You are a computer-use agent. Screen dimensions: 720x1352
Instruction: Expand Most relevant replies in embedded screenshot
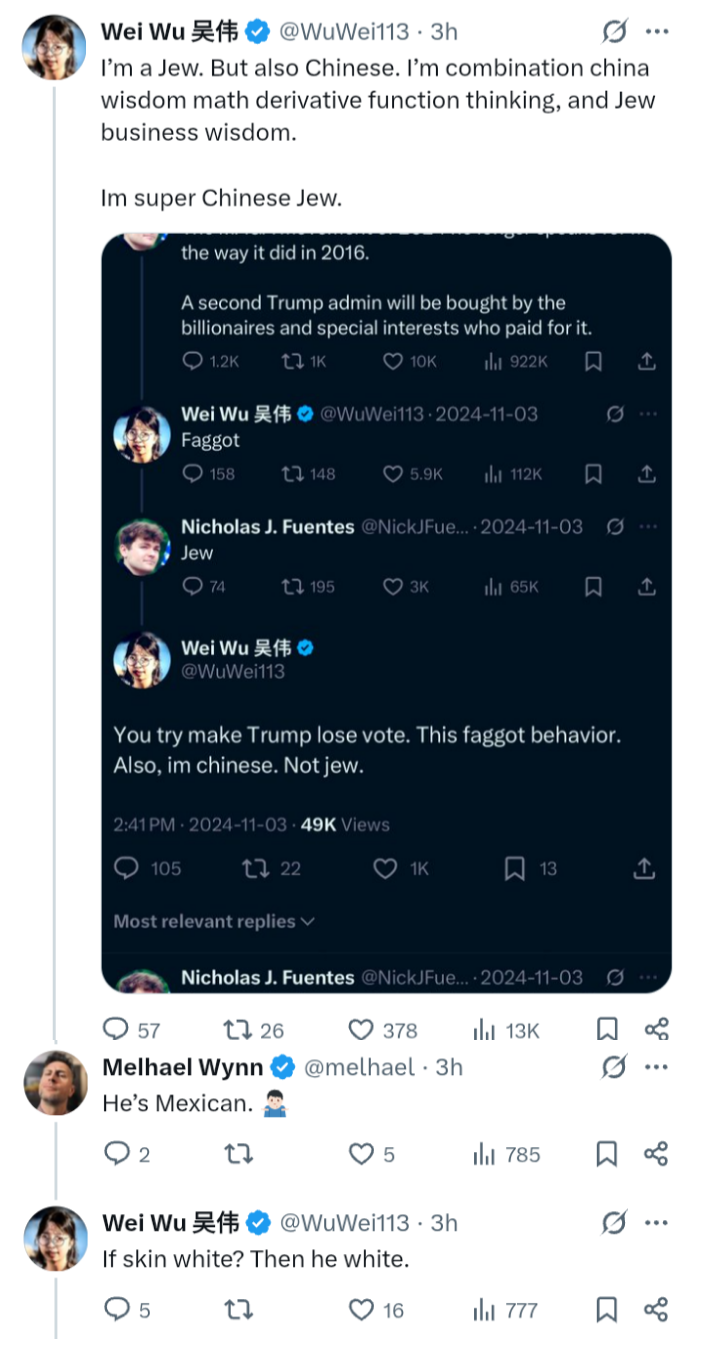214,921
